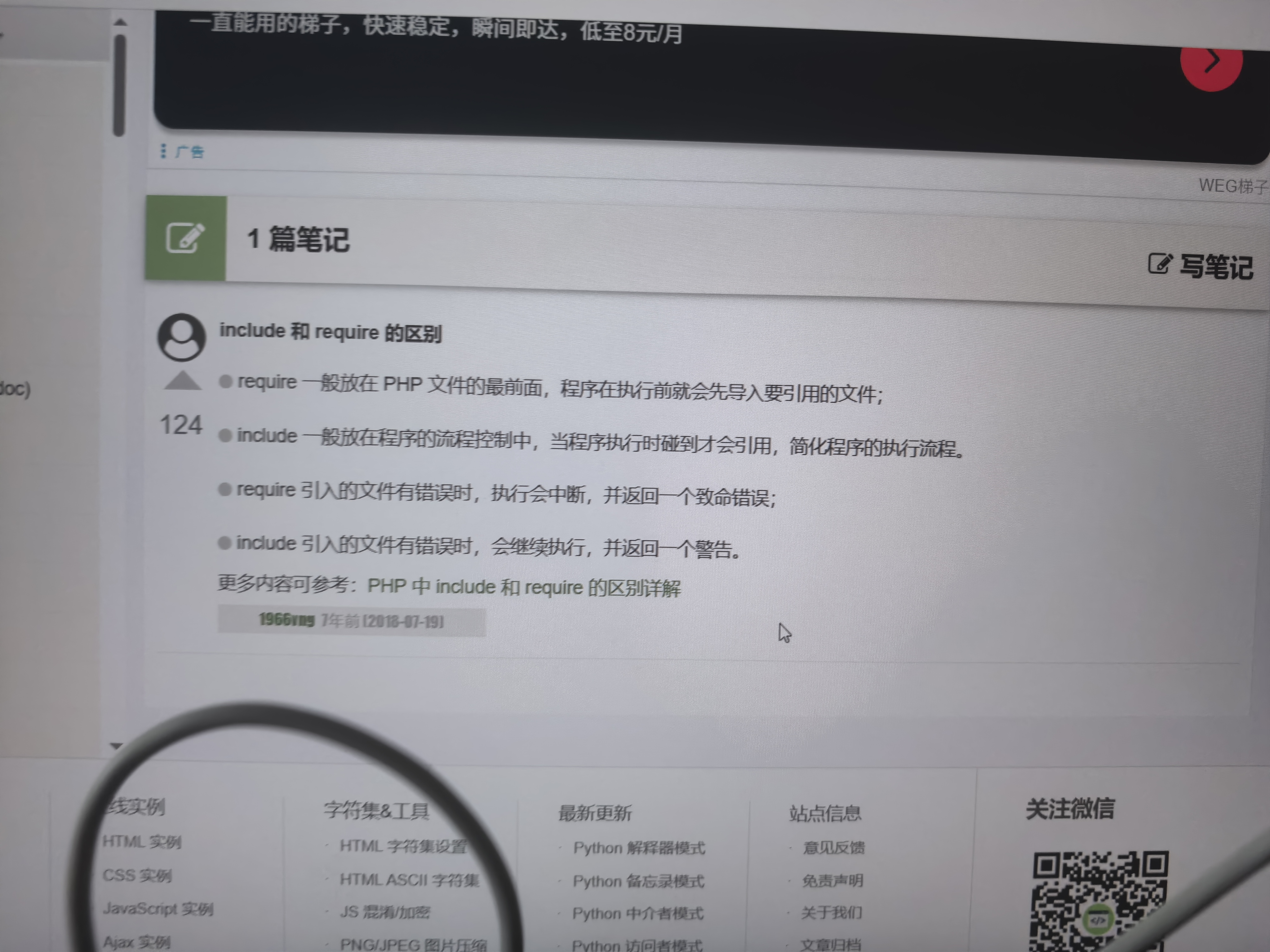
Task: Upvote the note with the triangle arrow
Action: (x=183, y=381)
